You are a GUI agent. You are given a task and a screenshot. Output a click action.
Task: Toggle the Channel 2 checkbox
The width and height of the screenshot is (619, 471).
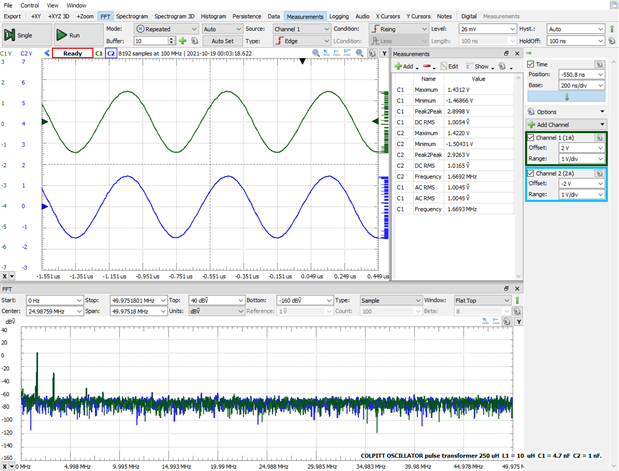coord(530,174)
